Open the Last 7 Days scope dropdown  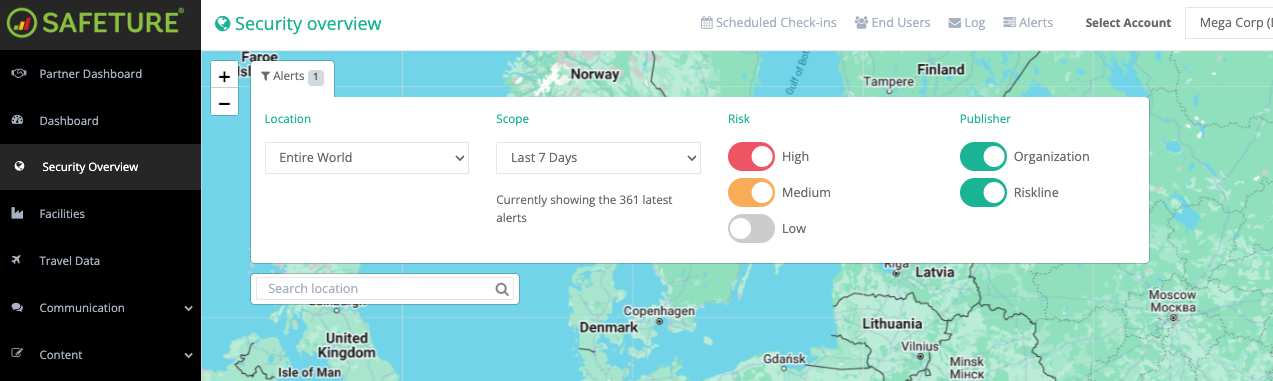tap(598, 158)
